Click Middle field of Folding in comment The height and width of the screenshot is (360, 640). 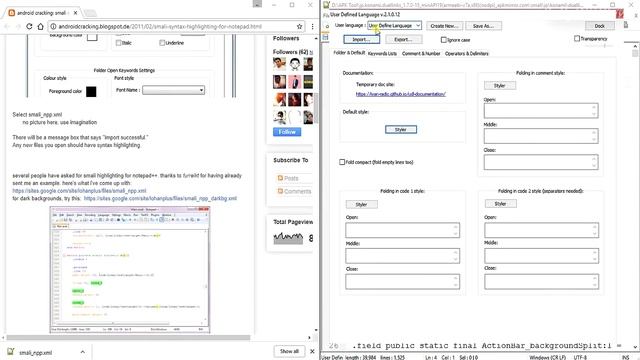[541, 136]
